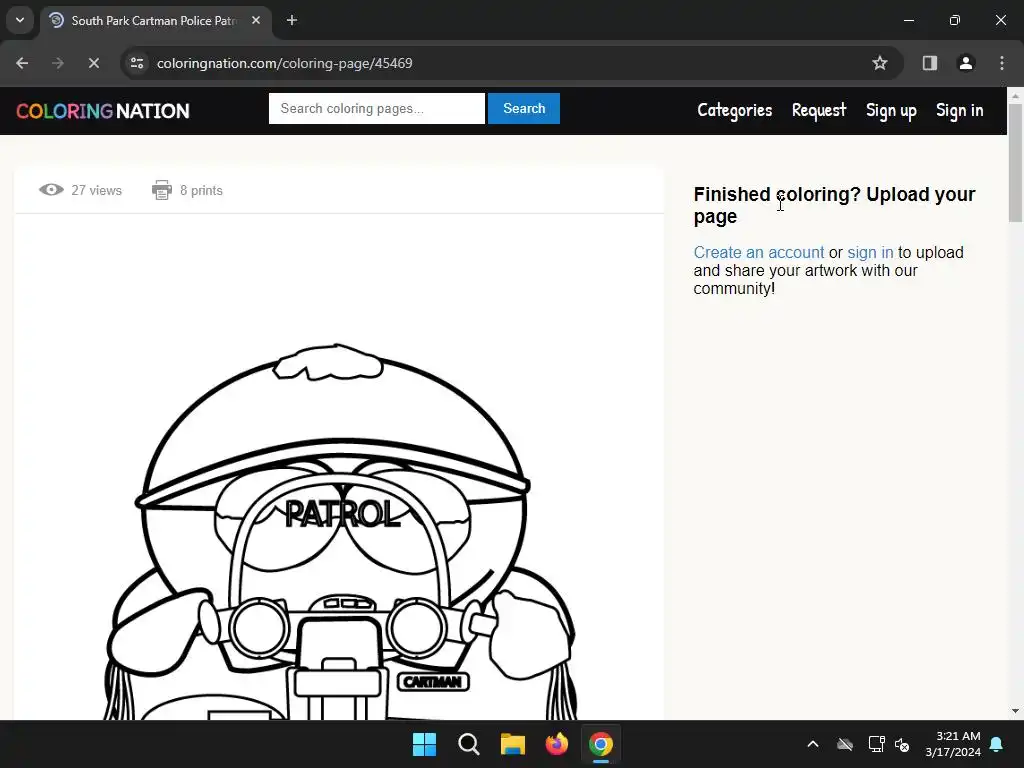Open the Chrome side panel icon
Image resolution: width=1024 pixels, height=768 pixels.
[x=929, y=63]
